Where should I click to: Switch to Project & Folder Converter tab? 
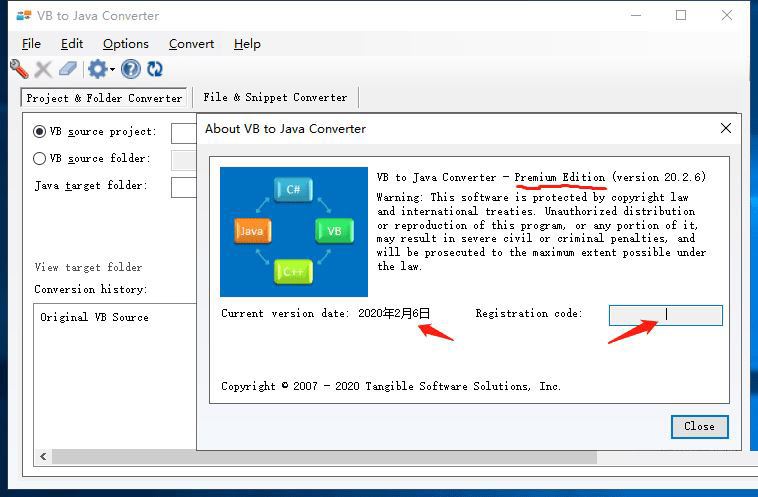pyautogui.click(x=104, y=98)
